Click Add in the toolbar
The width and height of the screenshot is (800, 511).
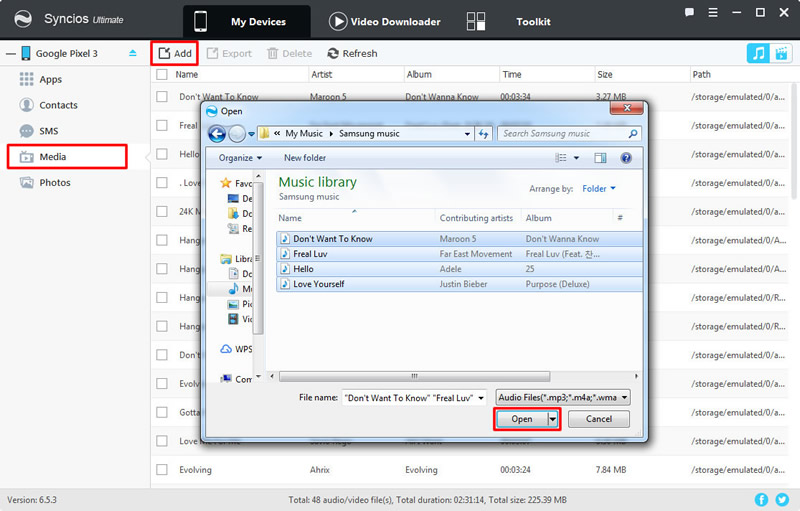174,54
